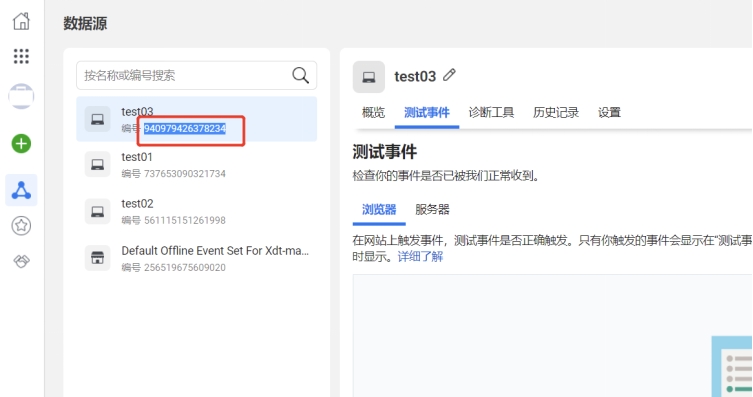Open the business account avatar
The height and width of the screenshot is (397, 753).
click(x=21, y=96)
